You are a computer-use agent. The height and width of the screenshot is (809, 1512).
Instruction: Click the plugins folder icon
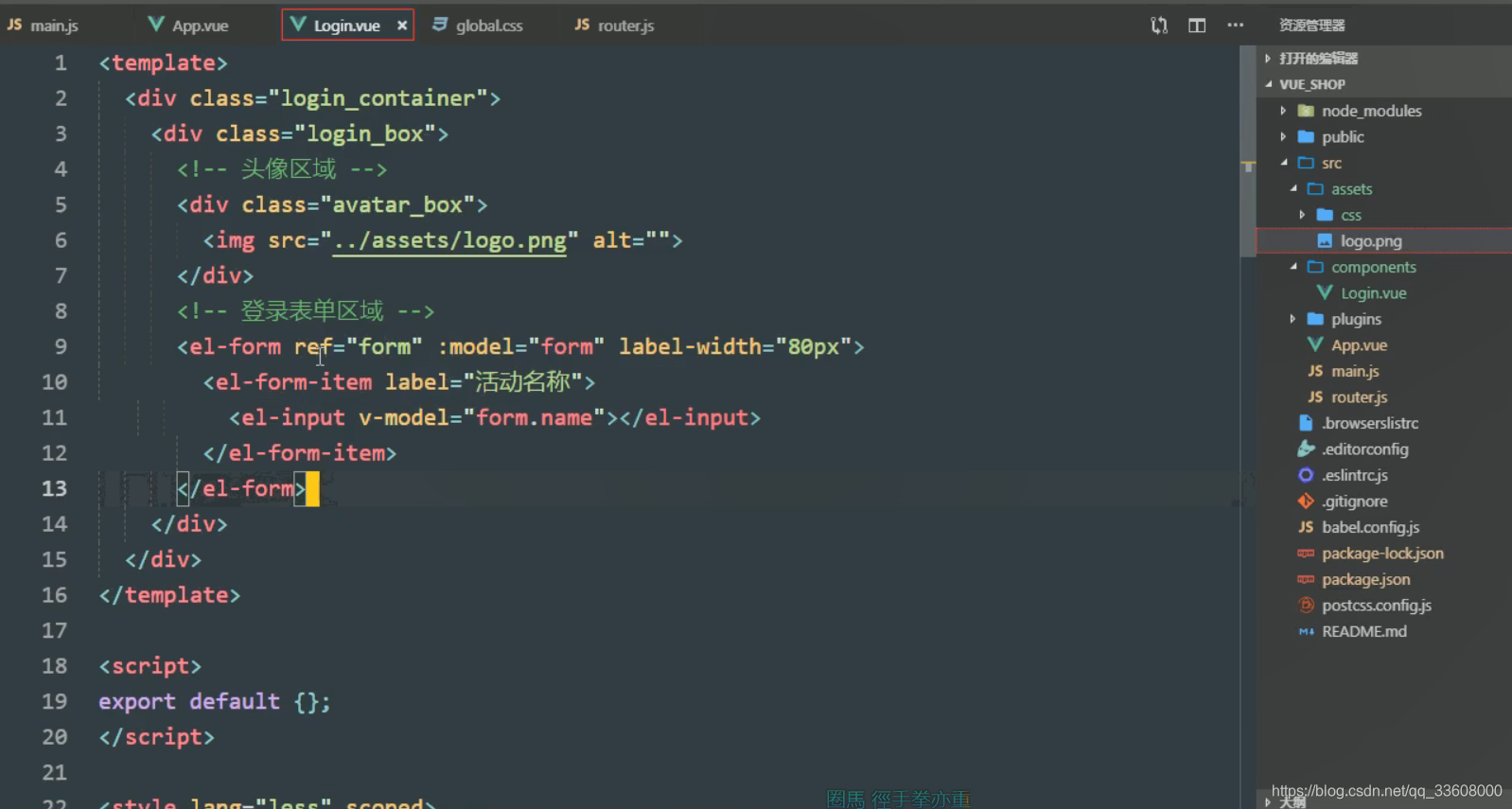coord(1315,319)
